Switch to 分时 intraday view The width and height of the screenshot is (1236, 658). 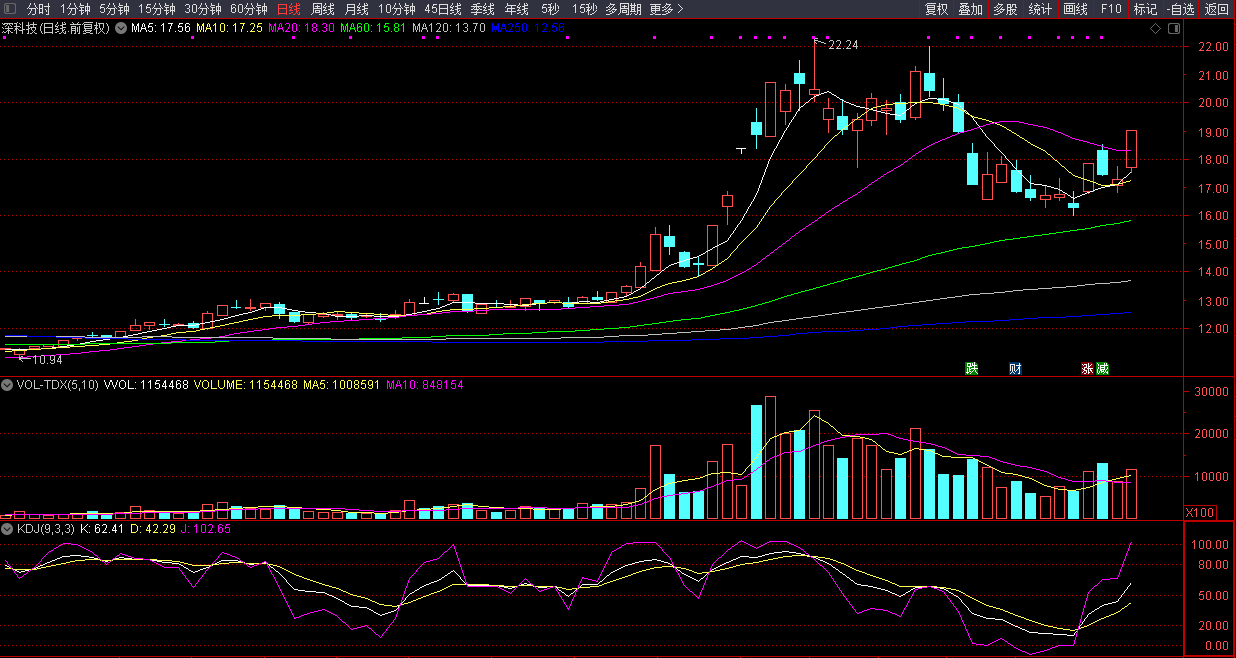pyautogui.click(x=38, y=9)
